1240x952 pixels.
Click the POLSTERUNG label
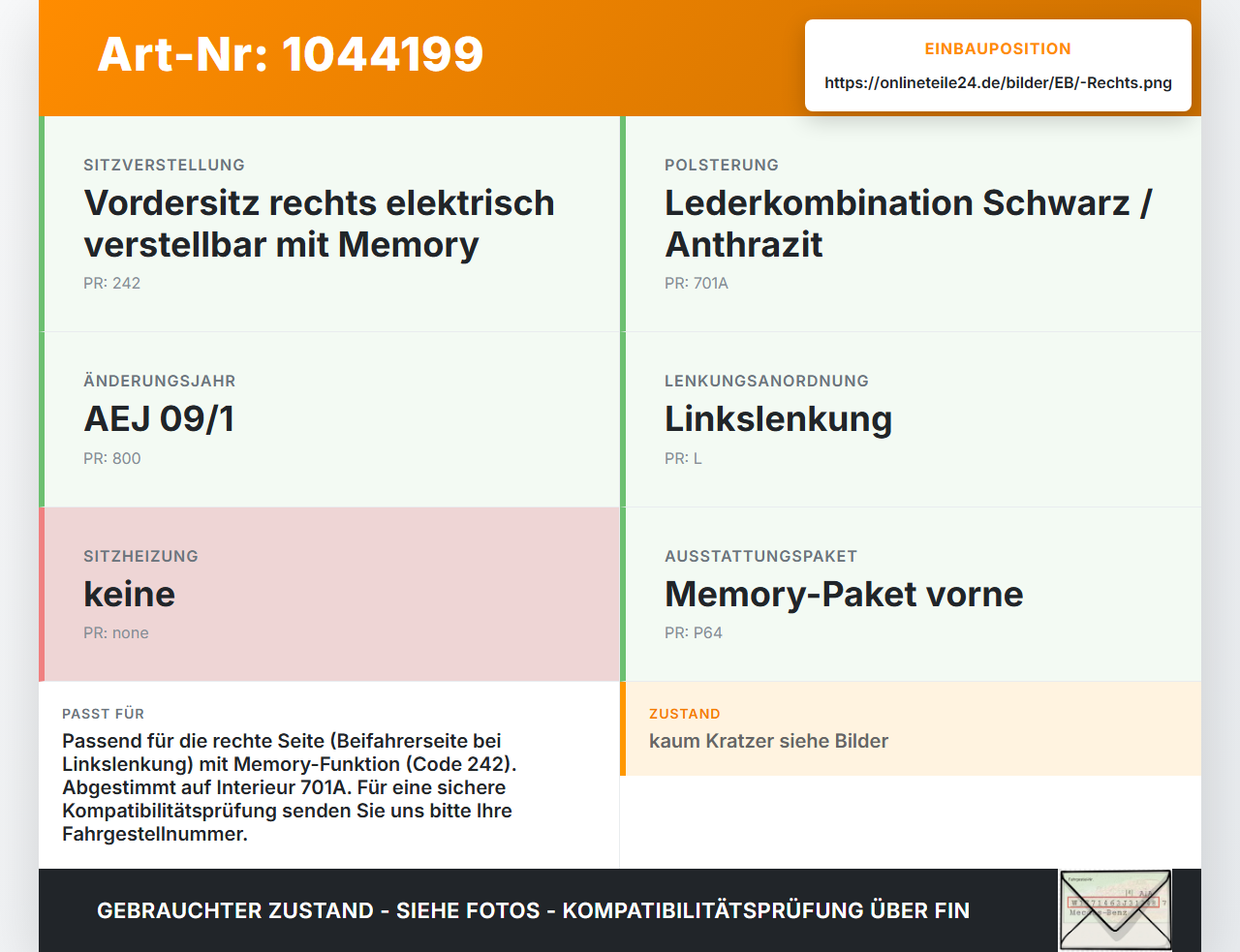pyautogui.click(x=722, y=166)
